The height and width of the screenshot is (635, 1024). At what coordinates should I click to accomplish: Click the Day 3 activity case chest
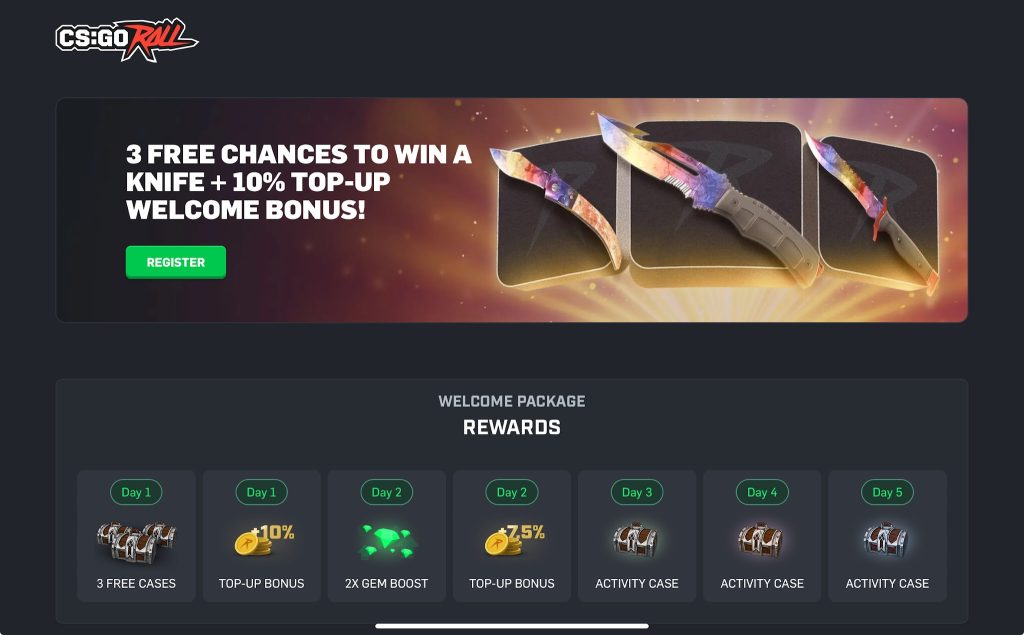coord(636,540)
